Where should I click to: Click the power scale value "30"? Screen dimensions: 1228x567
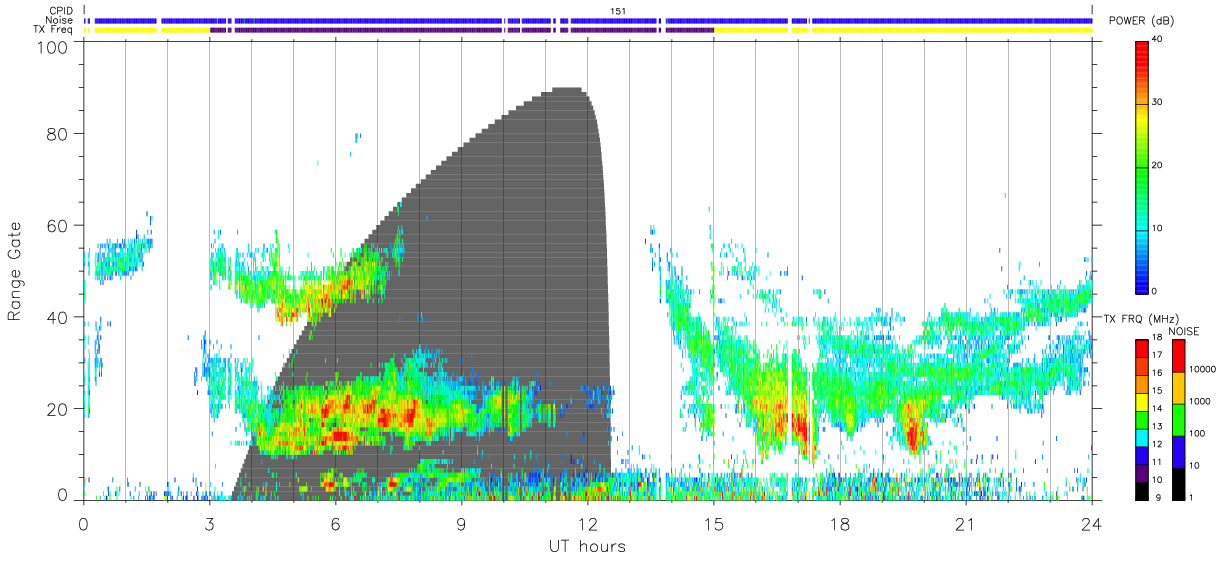point(1158,103)
